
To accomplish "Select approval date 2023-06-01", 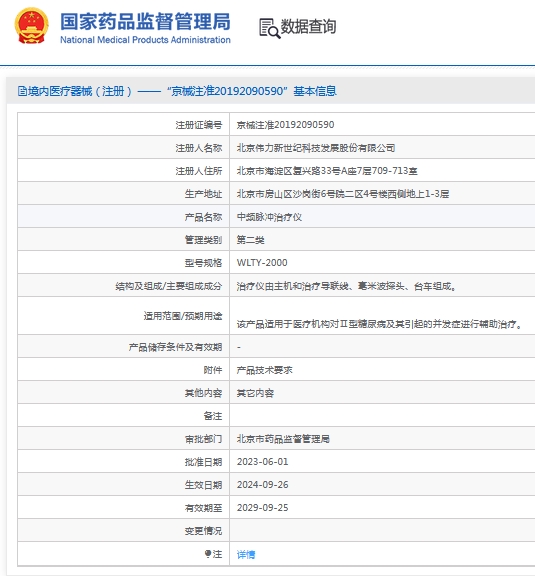I will point(262,462).
